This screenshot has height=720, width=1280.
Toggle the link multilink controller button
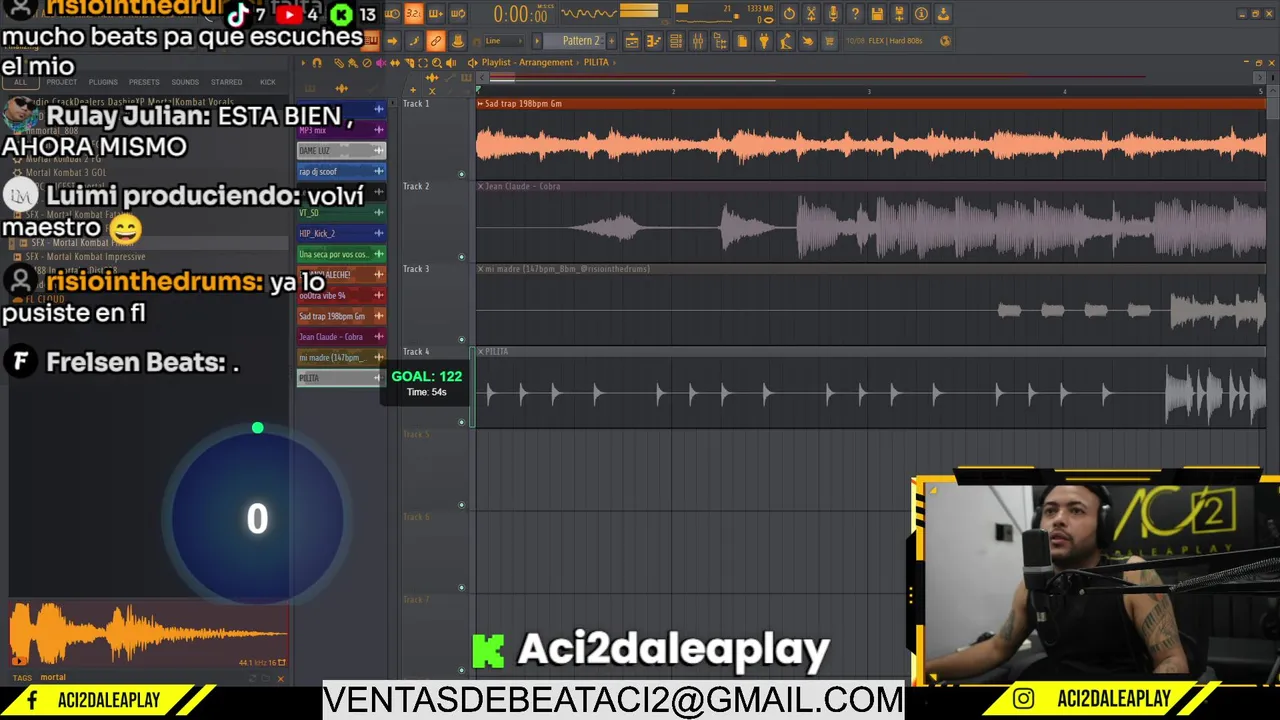coord(436,41)
